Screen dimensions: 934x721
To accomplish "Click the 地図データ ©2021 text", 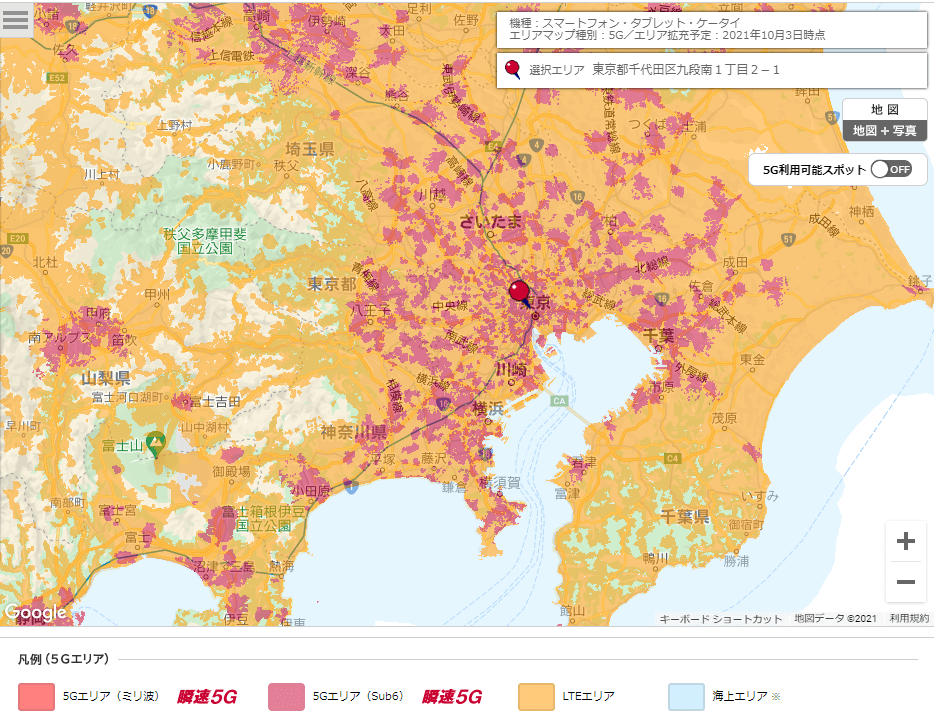I will (x=835, y=619).
